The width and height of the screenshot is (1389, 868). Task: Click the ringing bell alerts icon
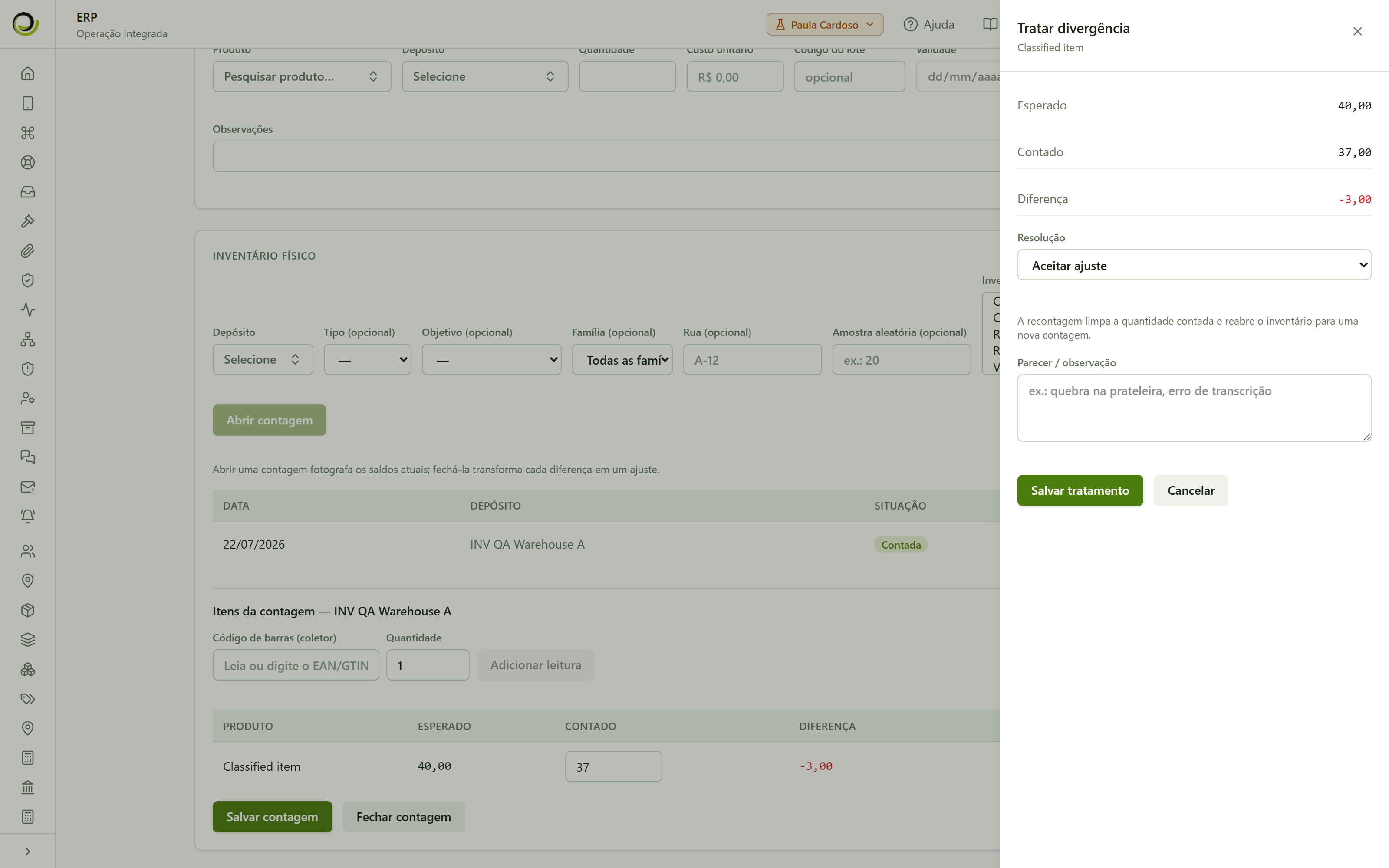pos(27,516)
